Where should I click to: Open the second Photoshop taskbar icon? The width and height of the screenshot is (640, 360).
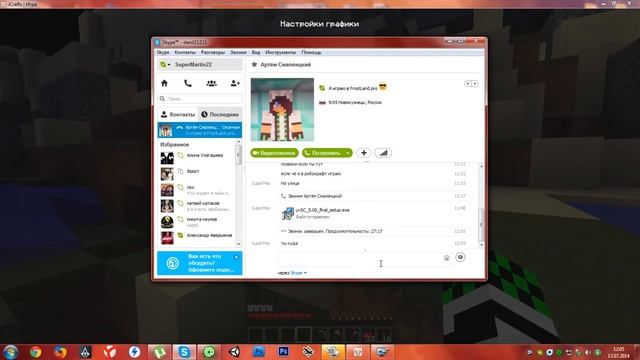pyautogui.click(x=284, y=352)
